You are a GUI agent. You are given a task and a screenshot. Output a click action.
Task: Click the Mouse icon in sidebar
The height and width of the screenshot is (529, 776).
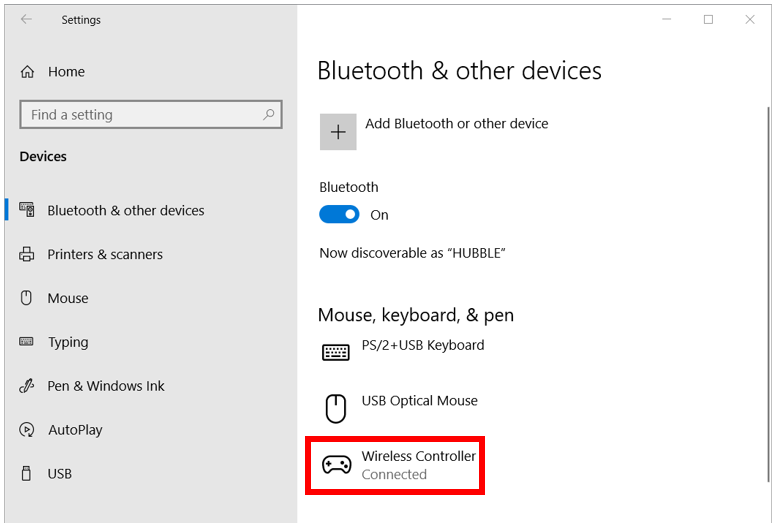pos(26,297)
